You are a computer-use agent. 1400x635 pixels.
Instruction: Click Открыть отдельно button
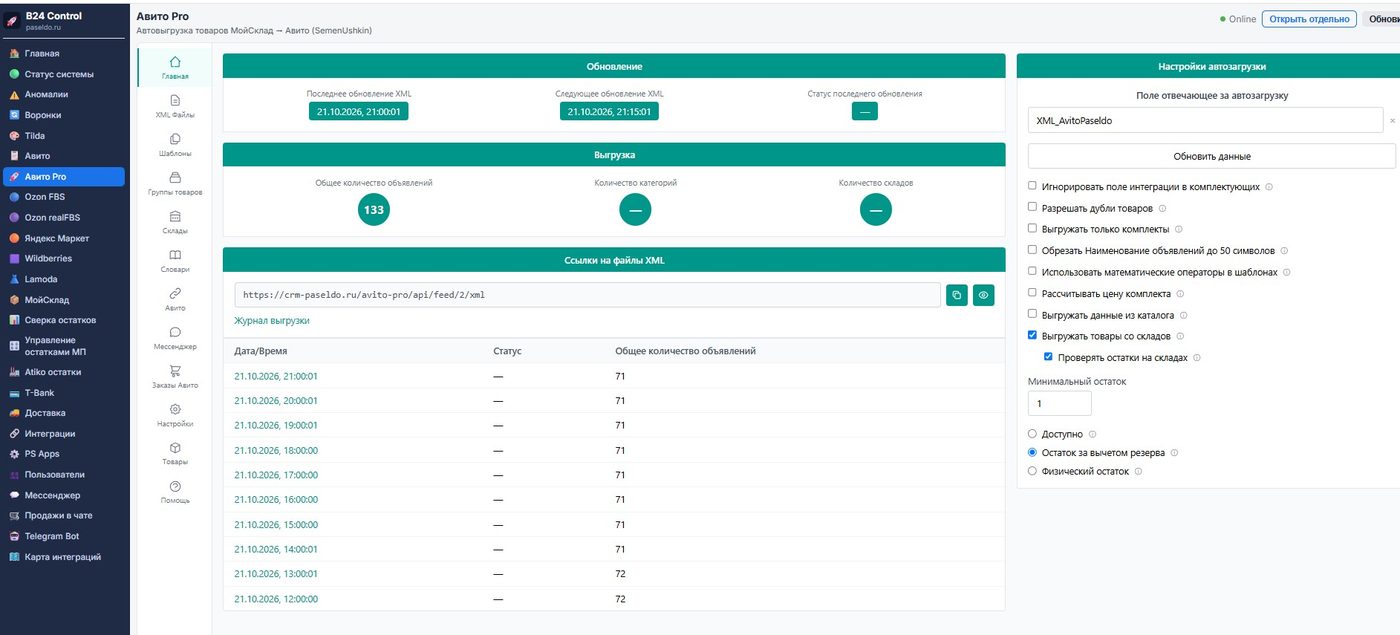click(x=1309, y=19)
